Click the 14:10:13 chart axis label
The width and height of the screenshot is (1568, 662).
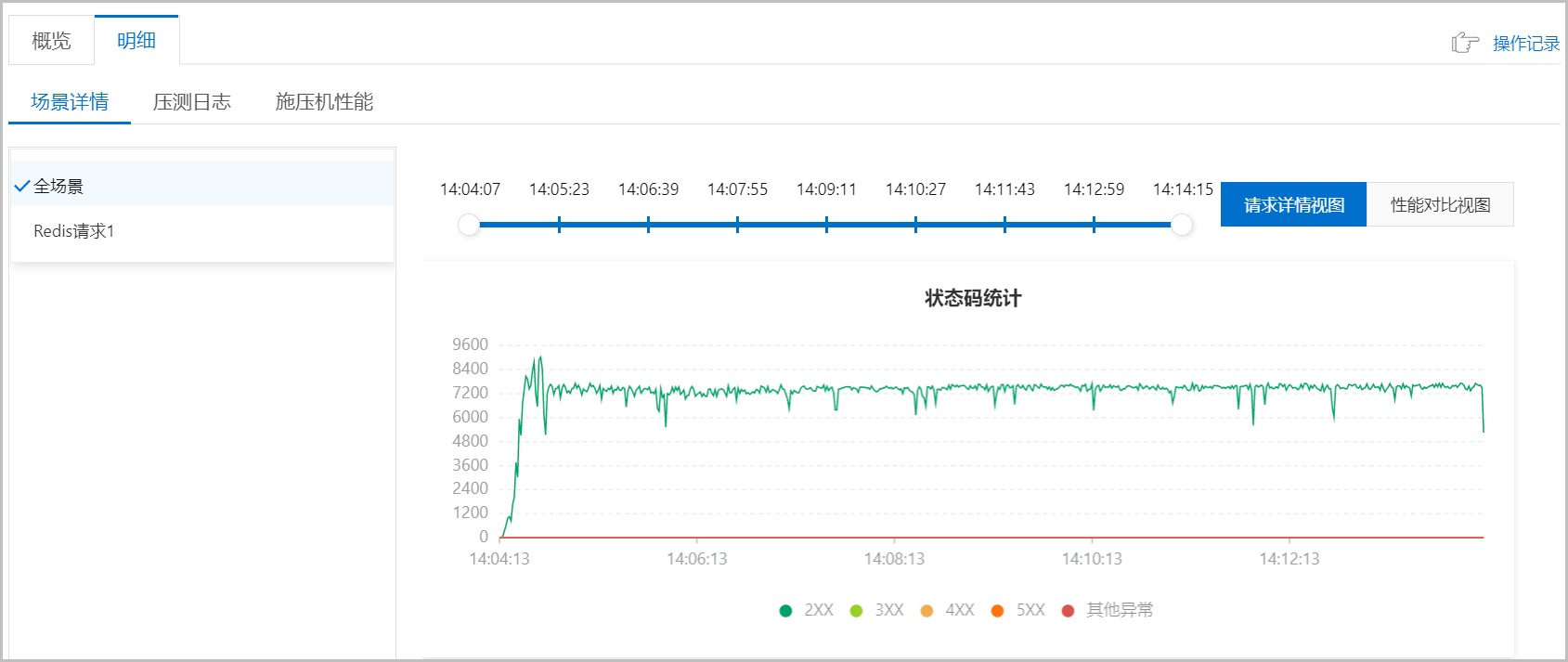coord(1092,559)
